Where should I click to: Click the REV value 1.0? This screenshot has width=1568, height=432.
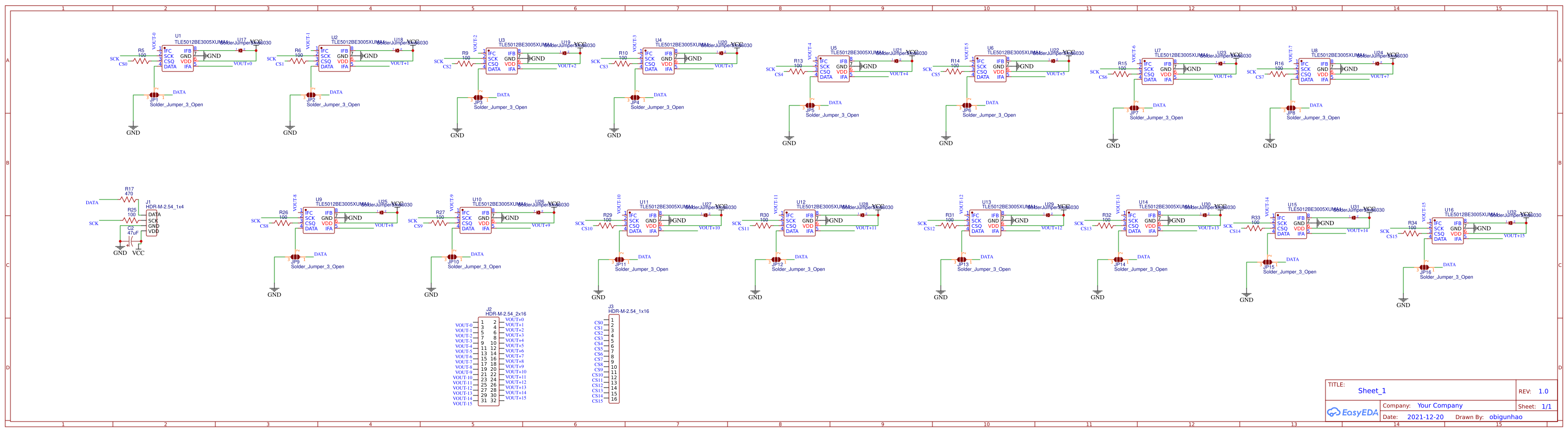click(1543, 391)
